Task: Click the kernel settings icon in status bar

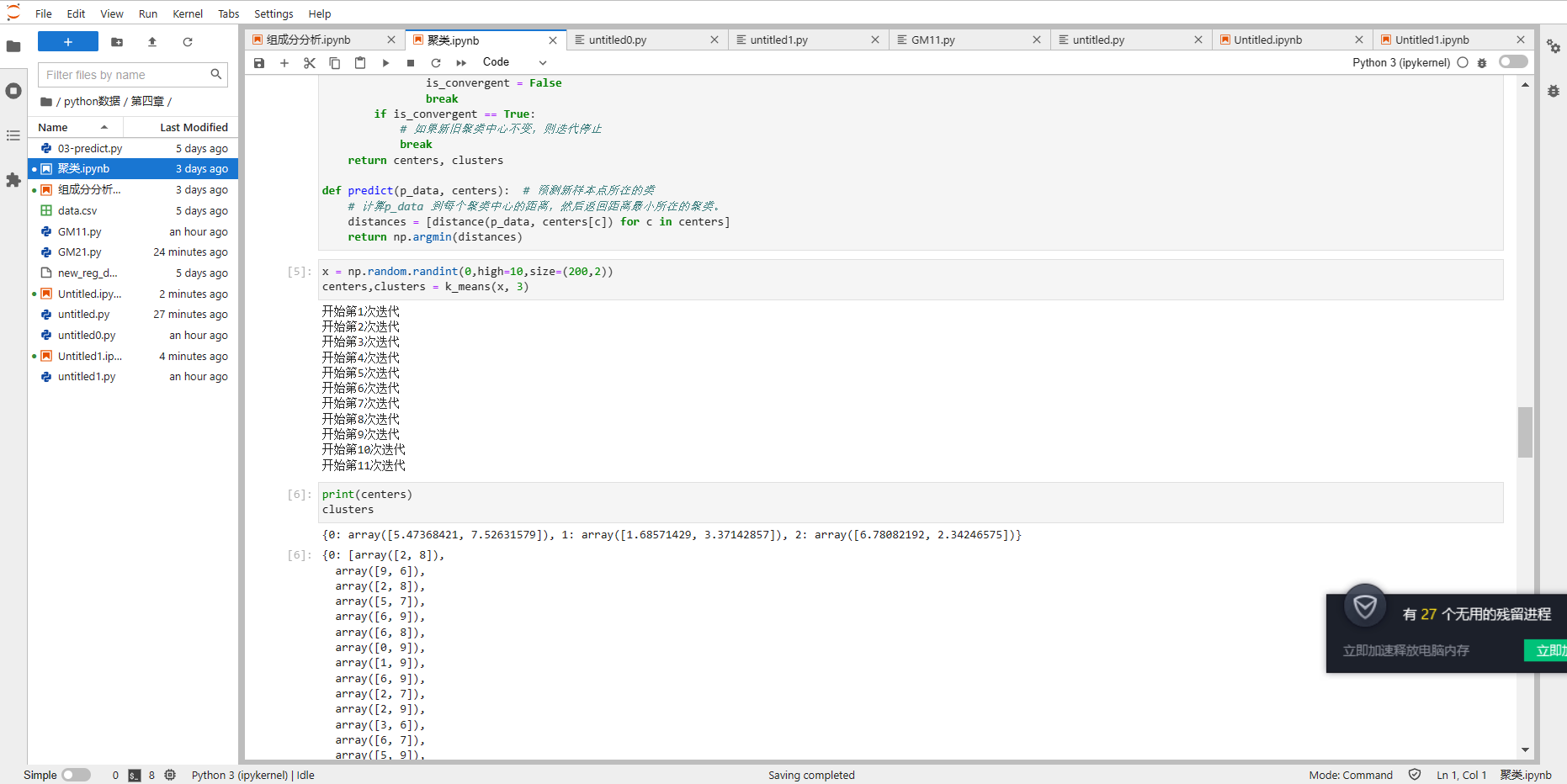Action: 170,775
